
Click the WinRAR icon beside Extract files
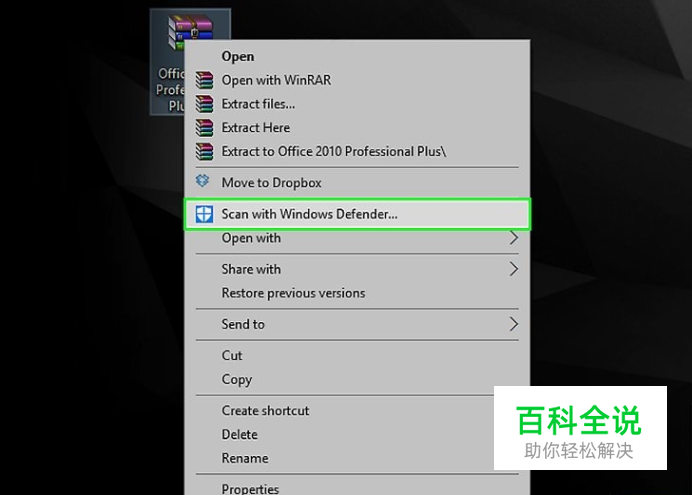[x=204, y=104]
